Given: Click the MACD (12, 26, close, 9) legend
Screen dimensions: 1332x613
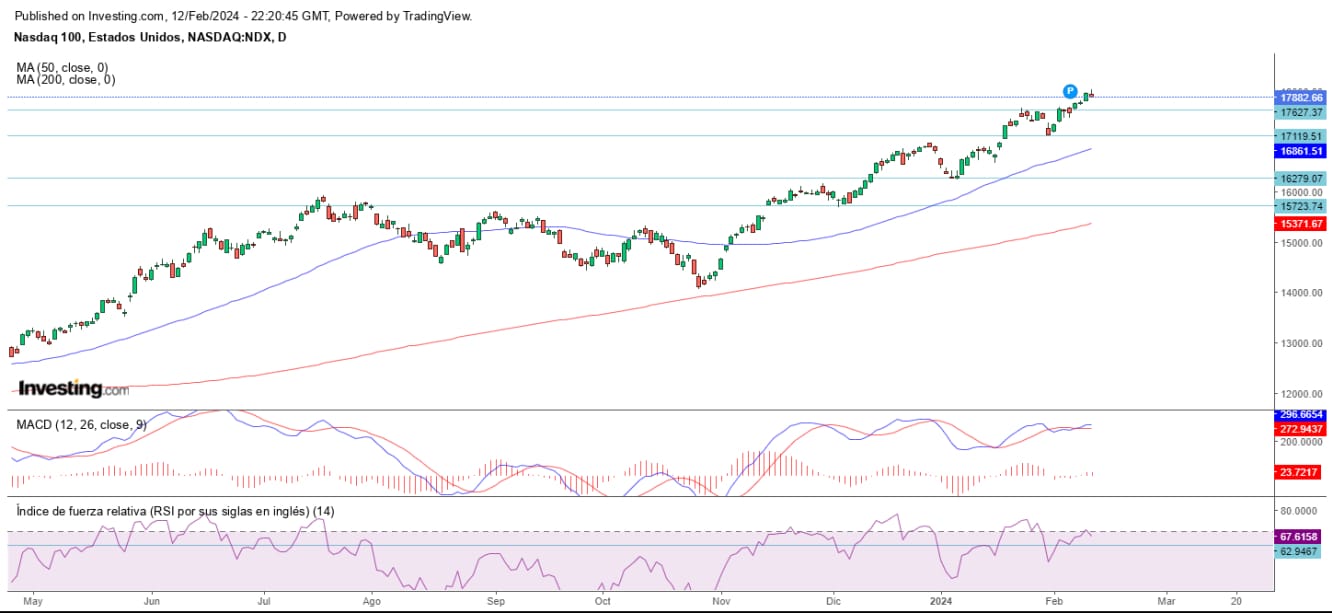Looking at the screenshot, I should [81, 424].
